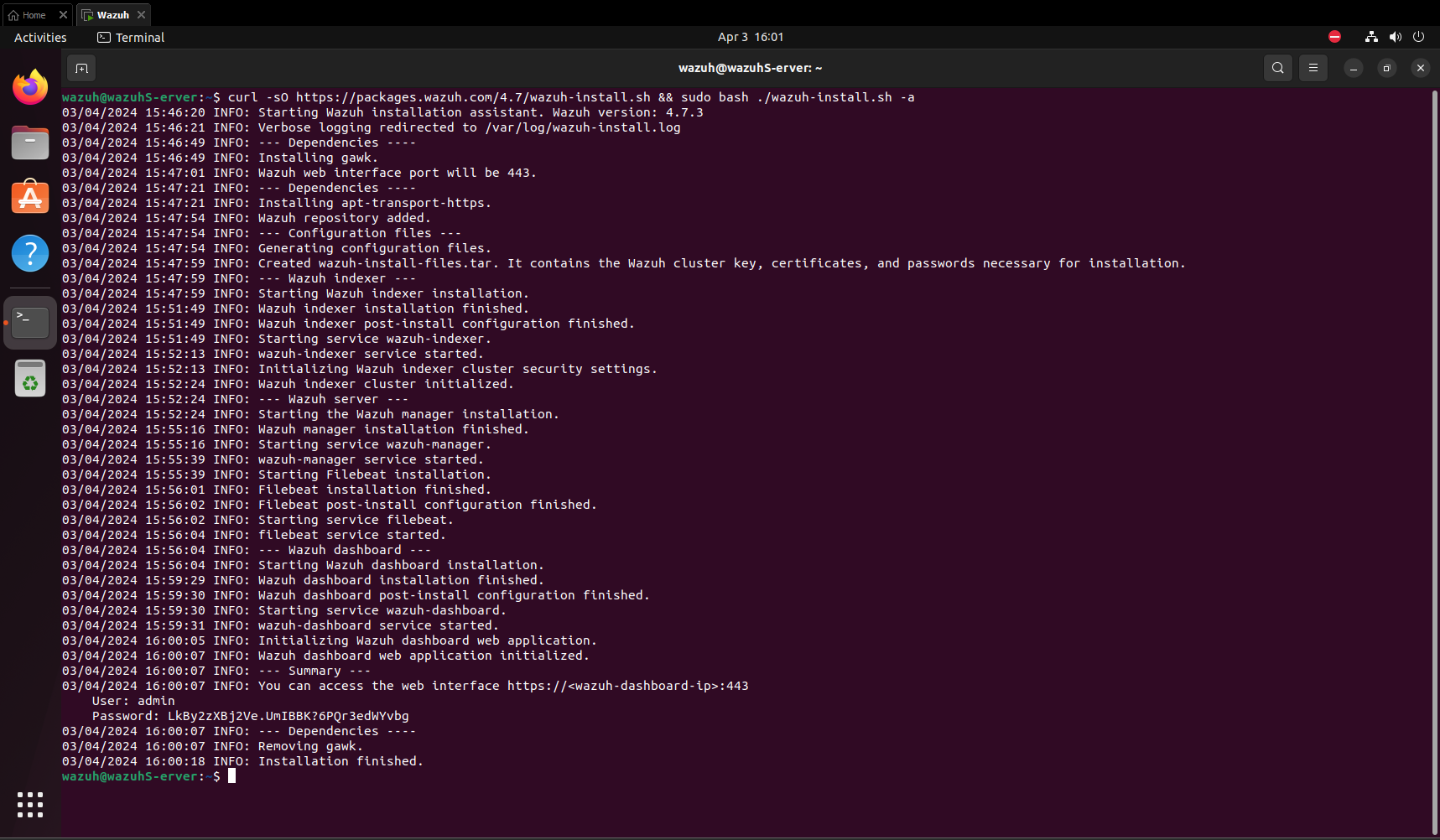The width and height of the screenshot is (1440, 840).
Task: Click the password LkBy2zXBj2Ve.UmIBBK?6PQr3edWYvbg
Action: pos(289,716)
